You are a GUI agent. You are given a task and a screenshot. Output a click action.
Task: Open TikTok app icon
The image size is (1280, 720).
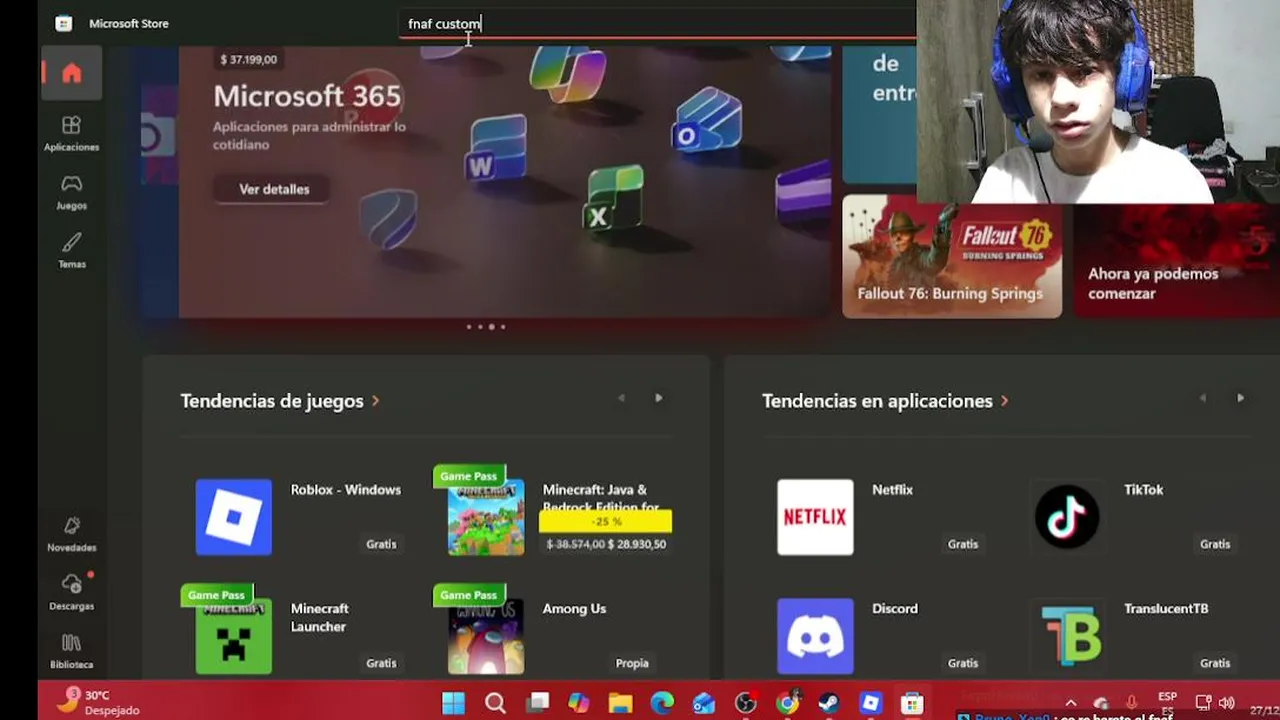tap(1067, 517)
